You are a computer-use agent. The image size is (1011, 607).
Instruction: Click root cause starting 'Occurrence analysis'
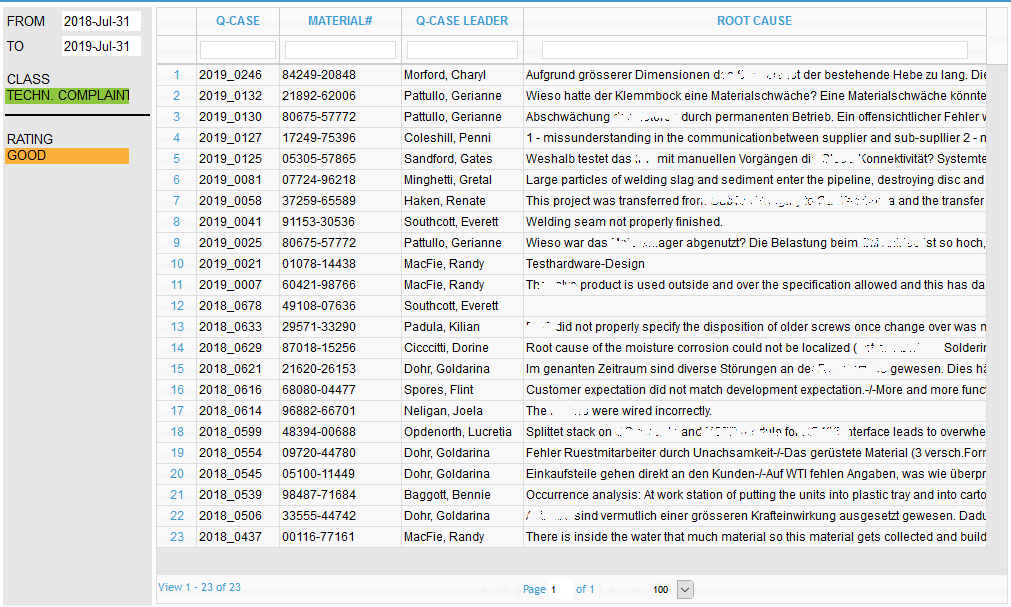click(x=754, y=495)
